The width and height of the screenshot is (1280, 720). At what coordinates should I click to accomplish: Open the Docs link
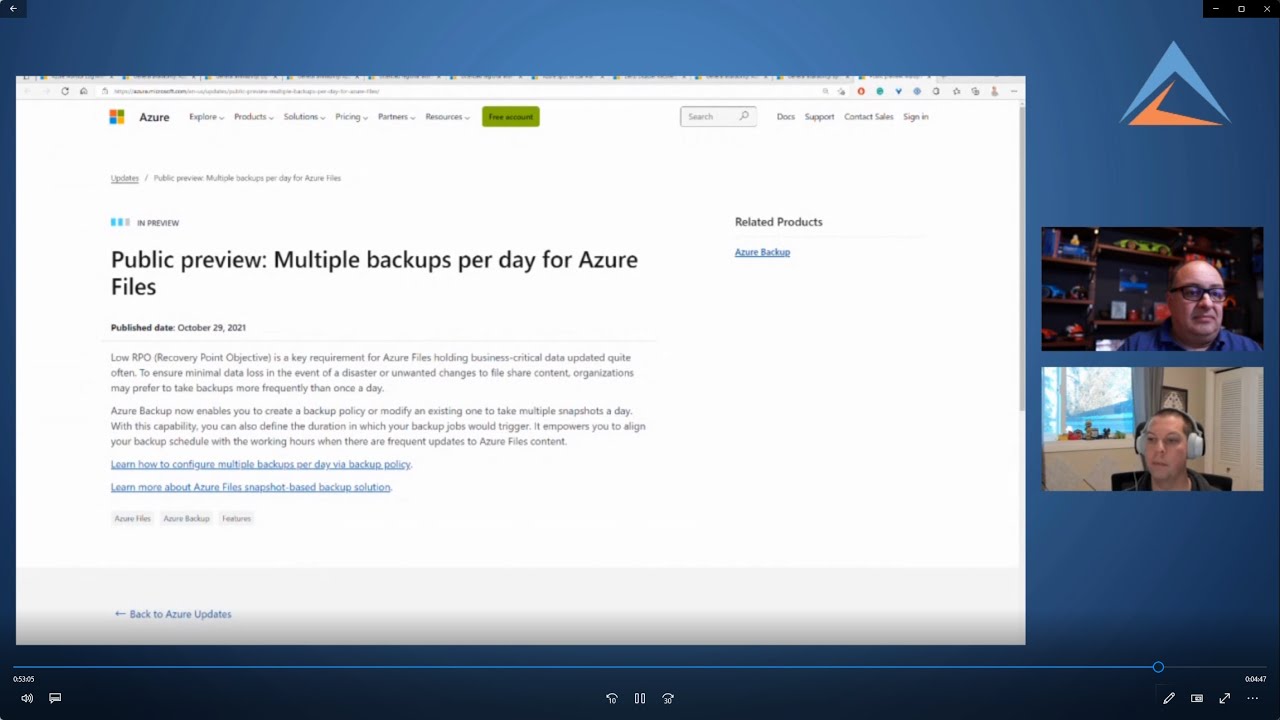[x=786, y=117]
